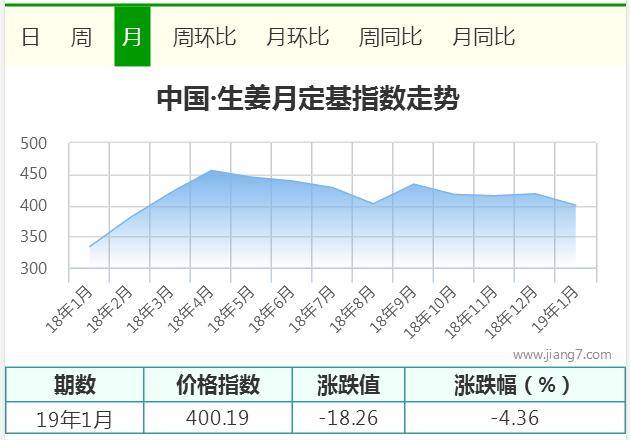This screenshot has width=630, height=440.
Task: Click the 18年12月 axis label
Action: tap(511, 312)
